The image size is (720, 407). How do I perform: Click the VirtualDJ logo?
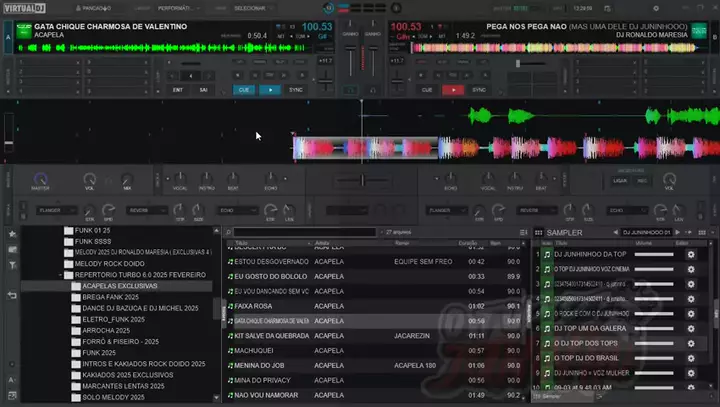(26, 6)
